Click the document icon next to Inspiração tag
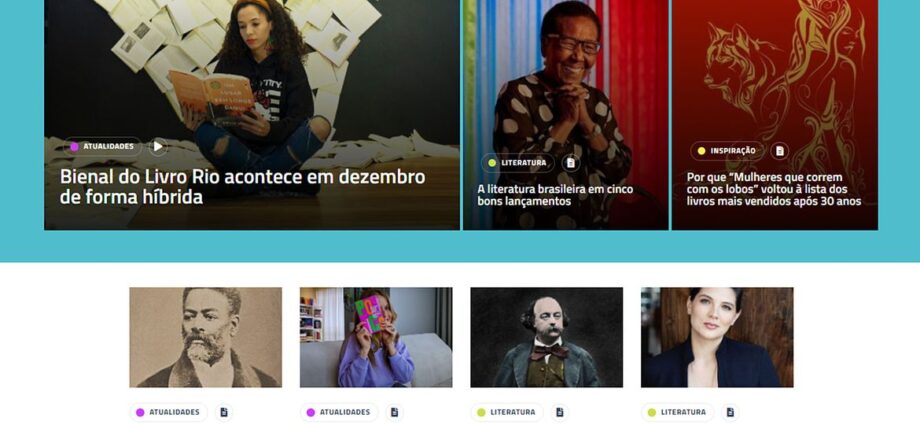The height and width of the screenshot is (425, 920). [779, 151]
